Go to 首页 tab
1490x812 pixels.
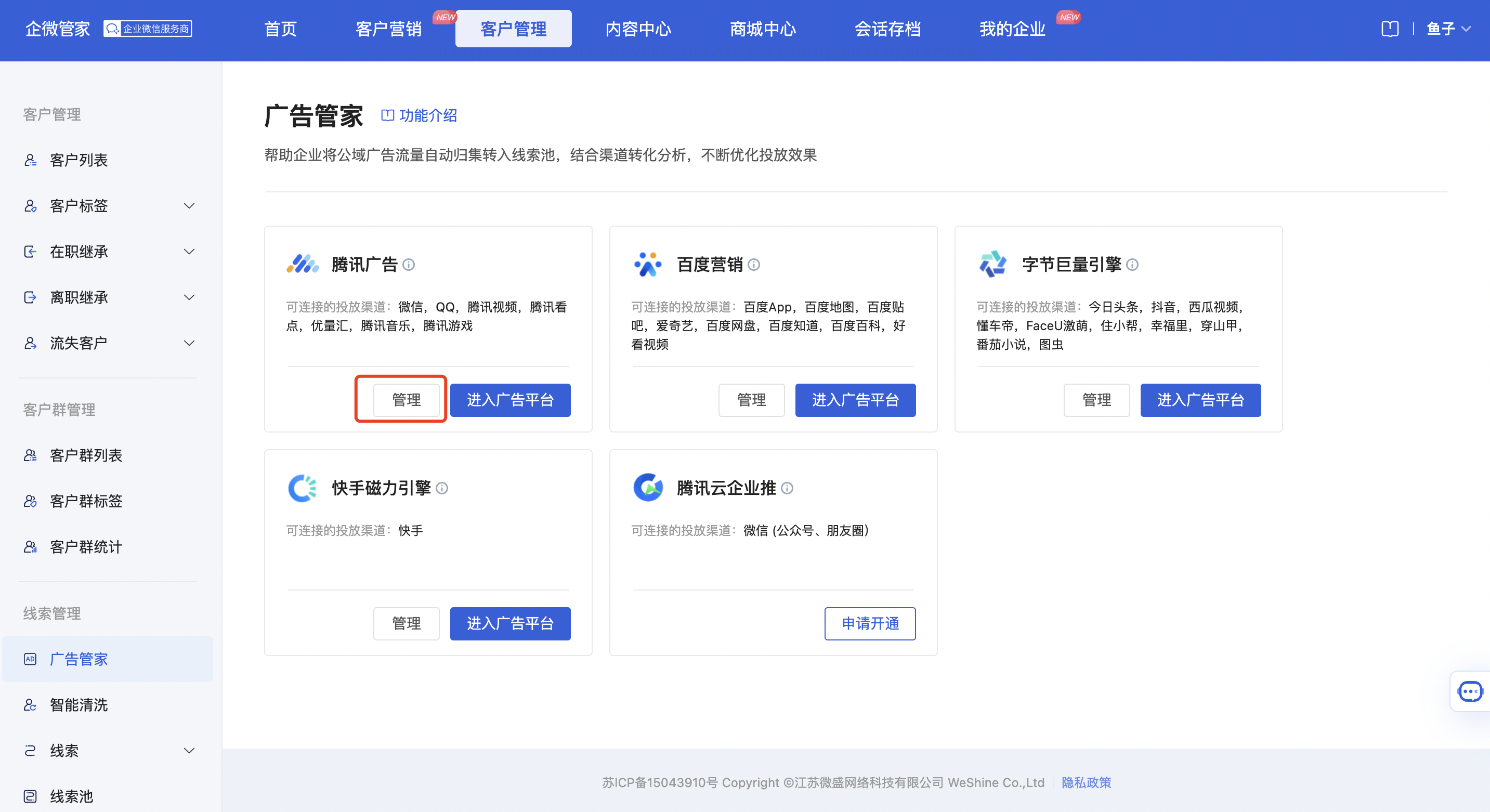click(281, 29)
